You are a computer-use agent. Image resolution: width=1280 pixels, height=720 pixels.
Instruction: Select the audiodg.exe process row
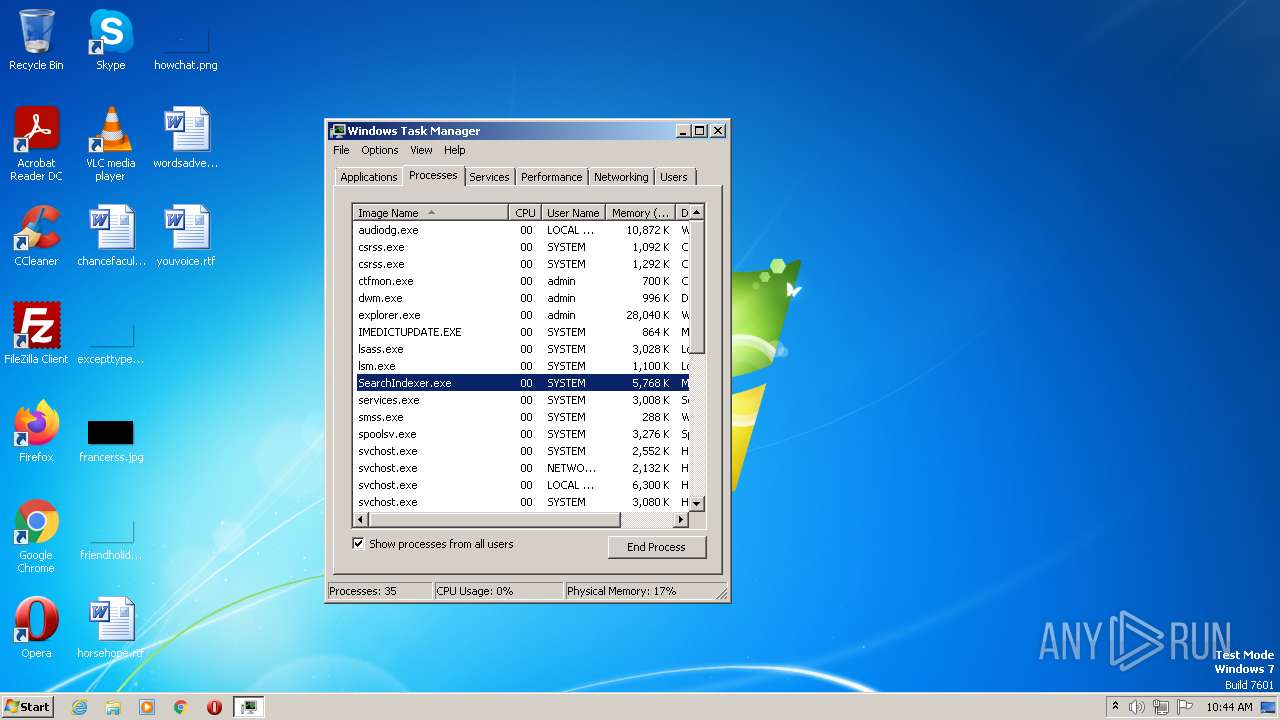(522, 230)
